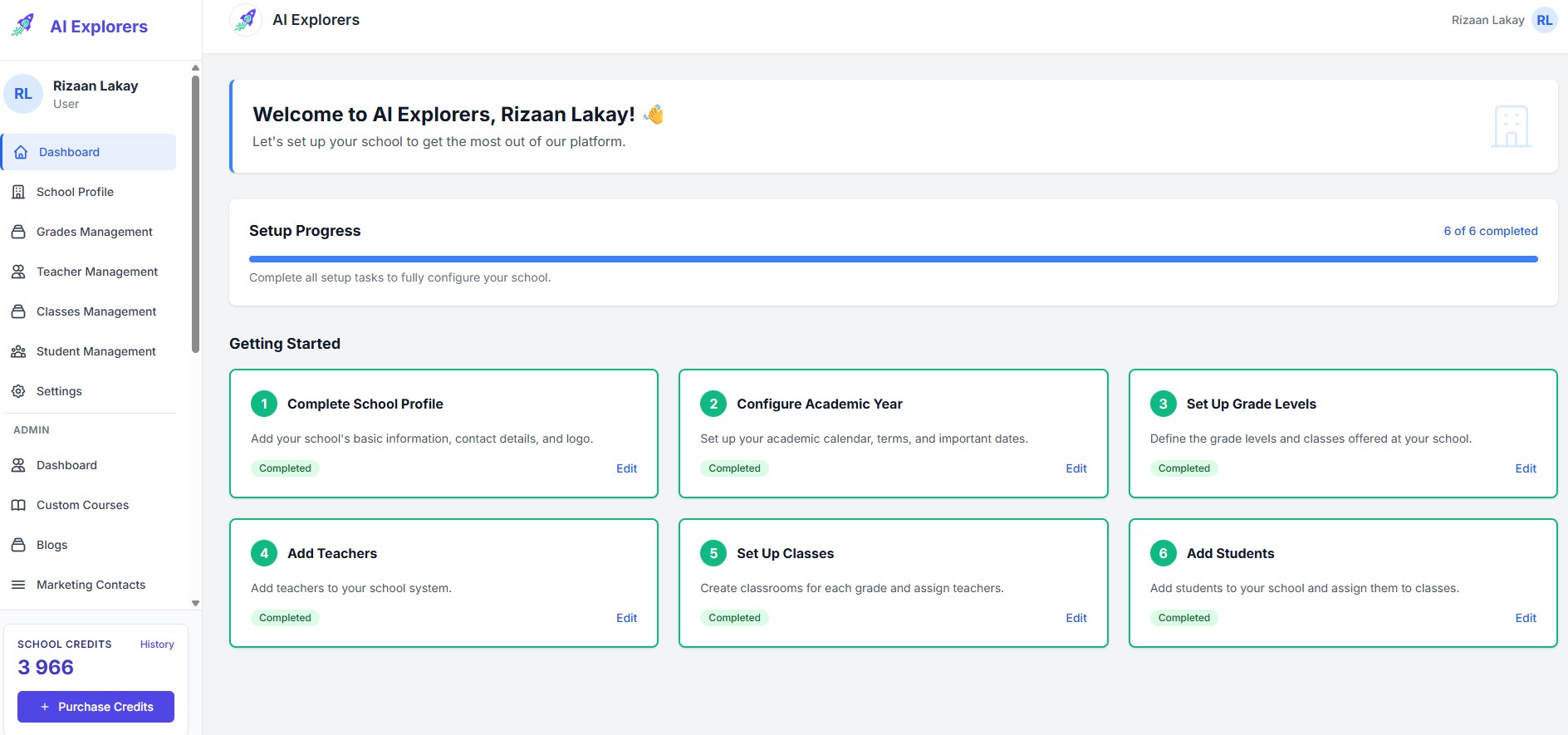Edit the Complete School Profile step

626,468
